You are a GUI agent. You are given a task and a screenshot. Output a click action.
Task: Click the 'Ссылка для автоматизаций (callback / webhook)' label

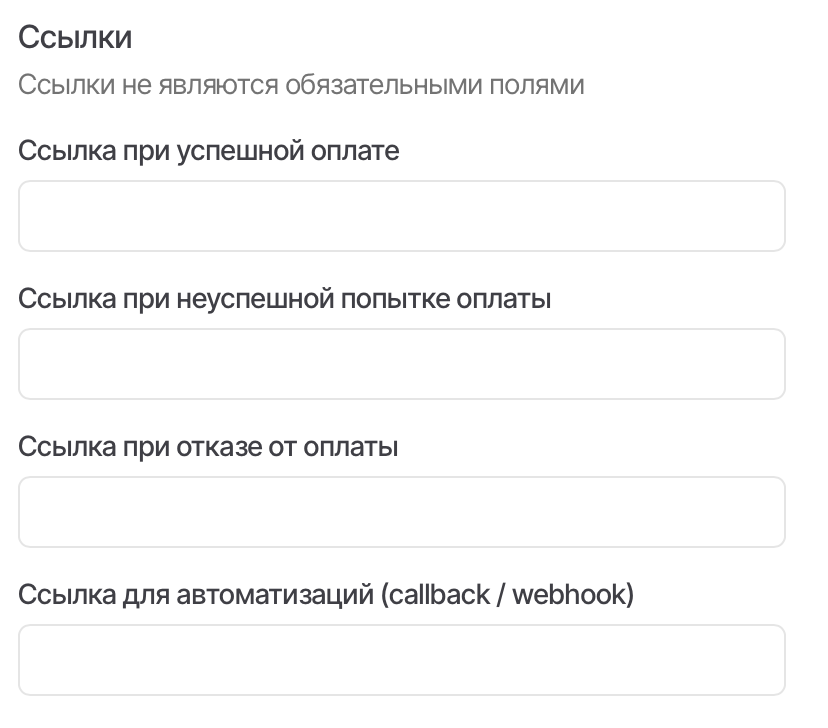pos(326,595)
